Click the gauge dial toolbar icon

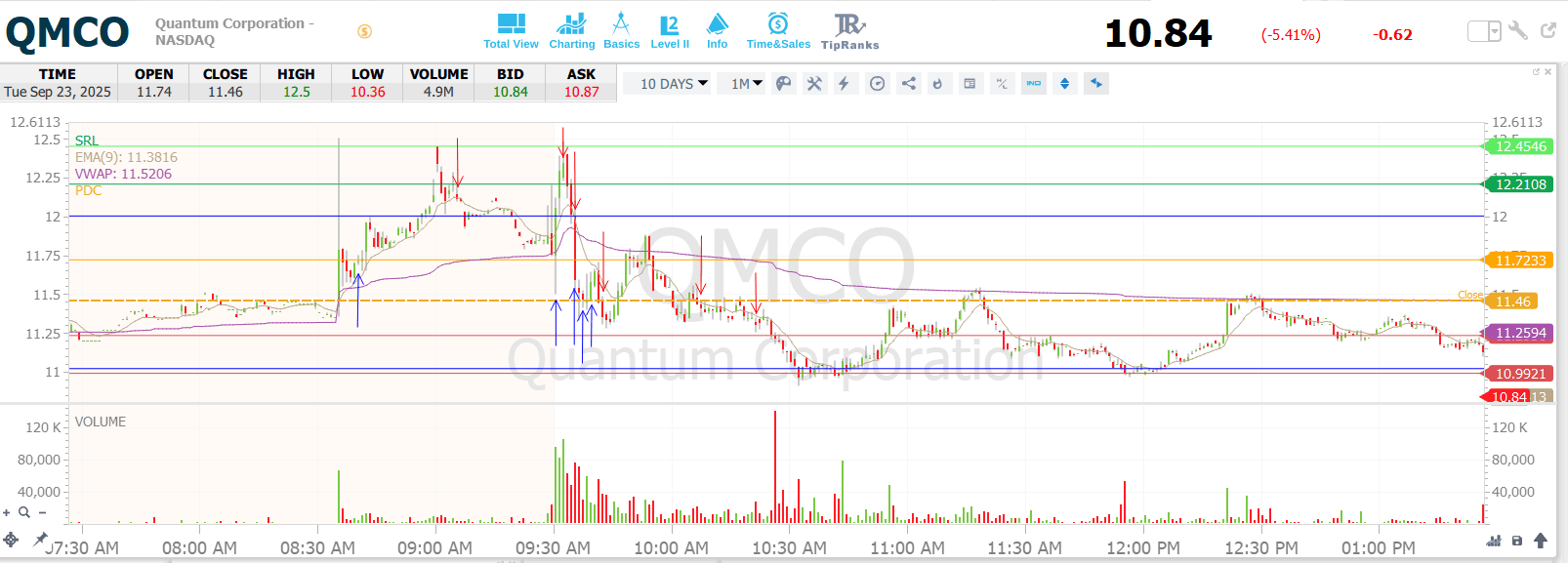pos(877,84)
